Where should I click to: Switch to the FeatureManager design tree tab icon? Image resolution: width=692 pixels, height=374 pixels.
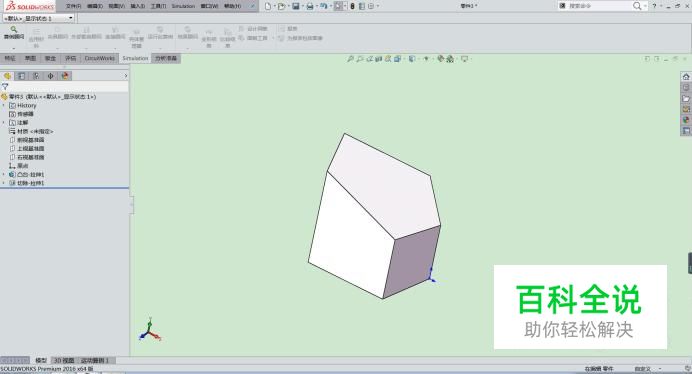point(7,76)
